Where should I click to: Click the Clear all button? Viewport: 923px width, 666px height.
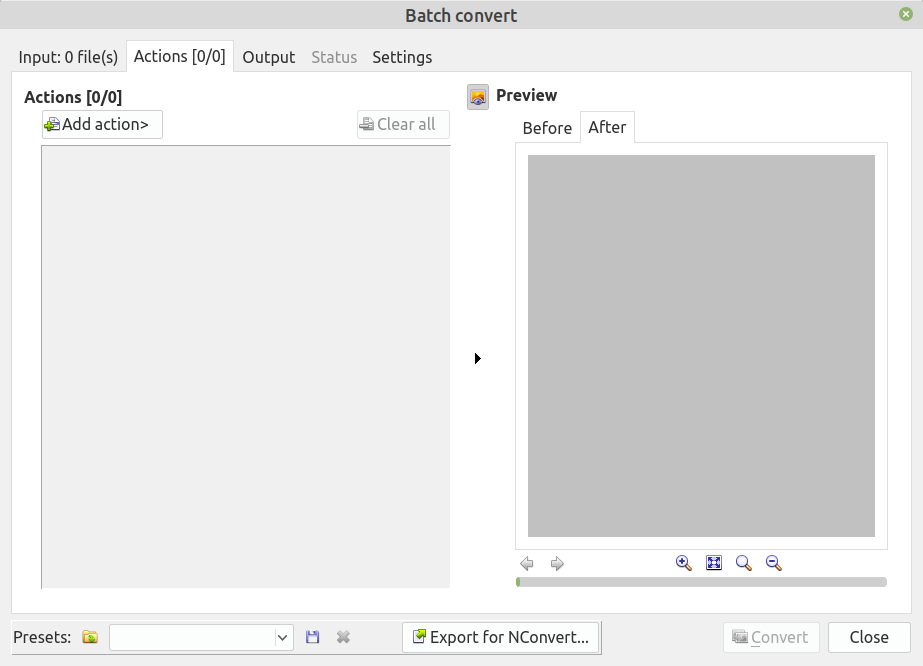point(403,124)
